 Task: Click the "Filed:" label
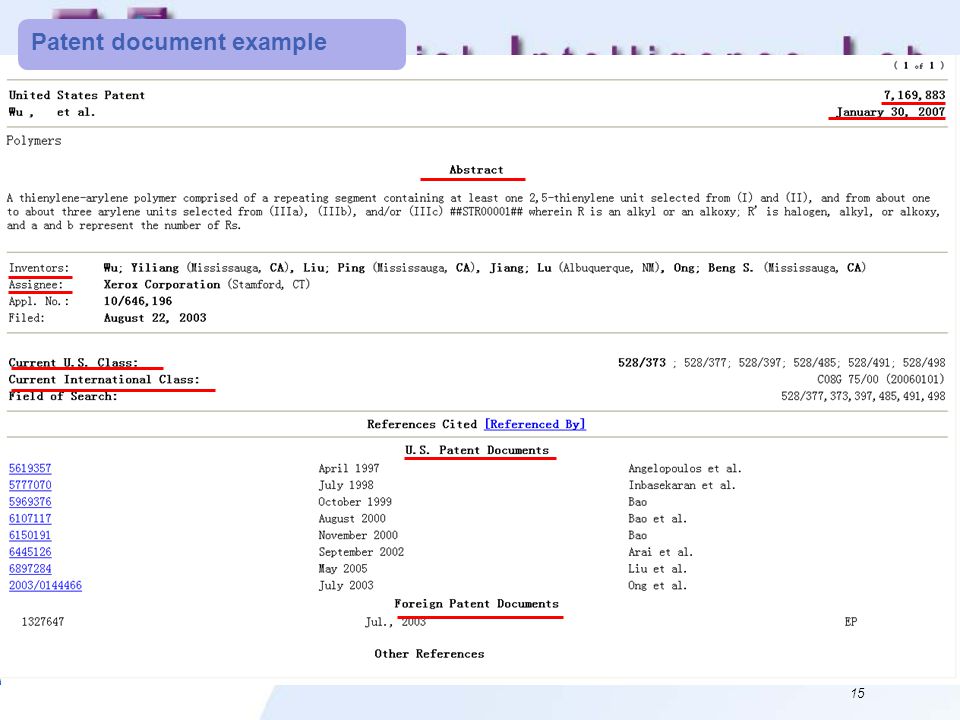point(26,318)
